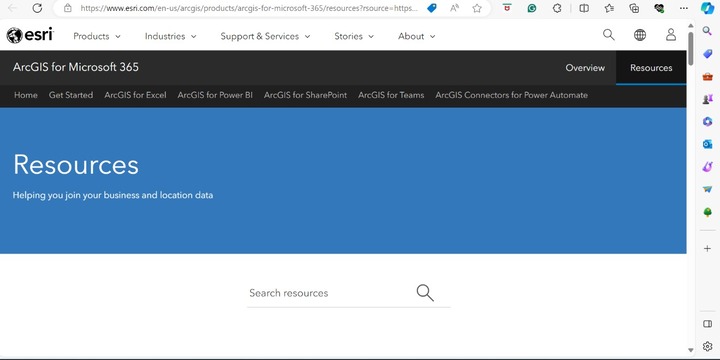Click the magnifier beside Search resources
Screen dimensions: 720x360
tap(425, 292)
